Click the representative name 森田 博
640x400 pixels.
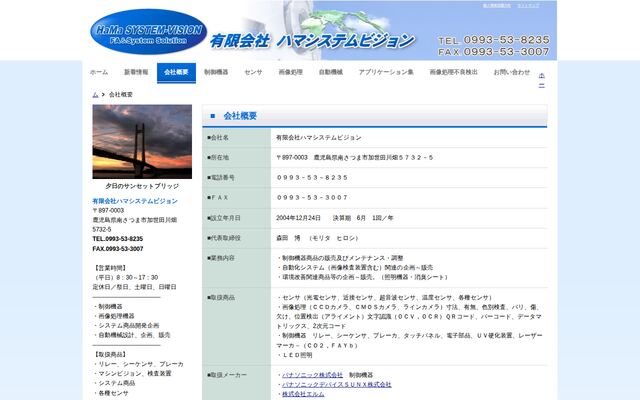(x=288, y=238)
